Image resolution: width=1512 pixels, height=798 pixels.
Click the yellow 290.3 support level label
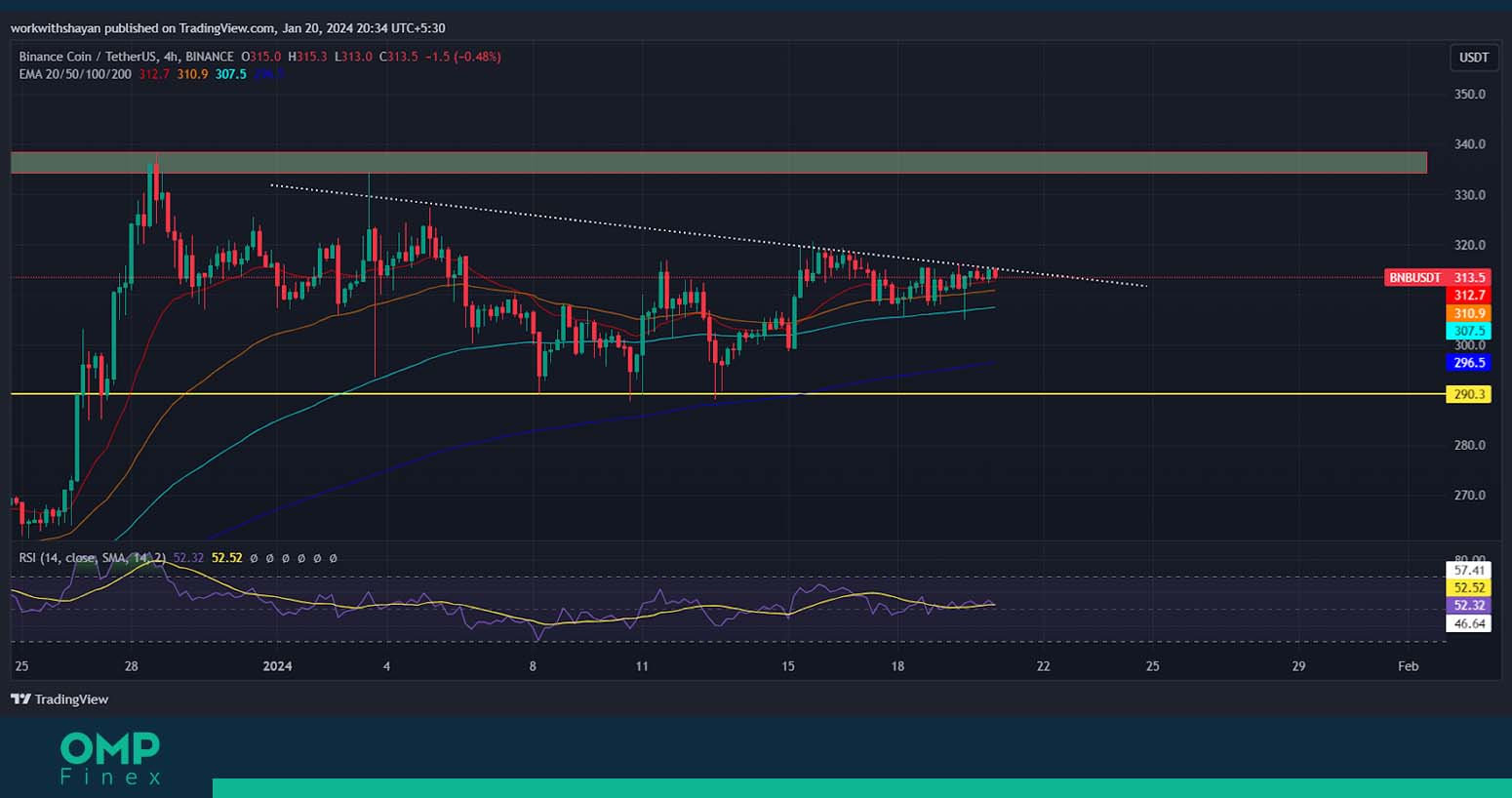point(1469,394)
